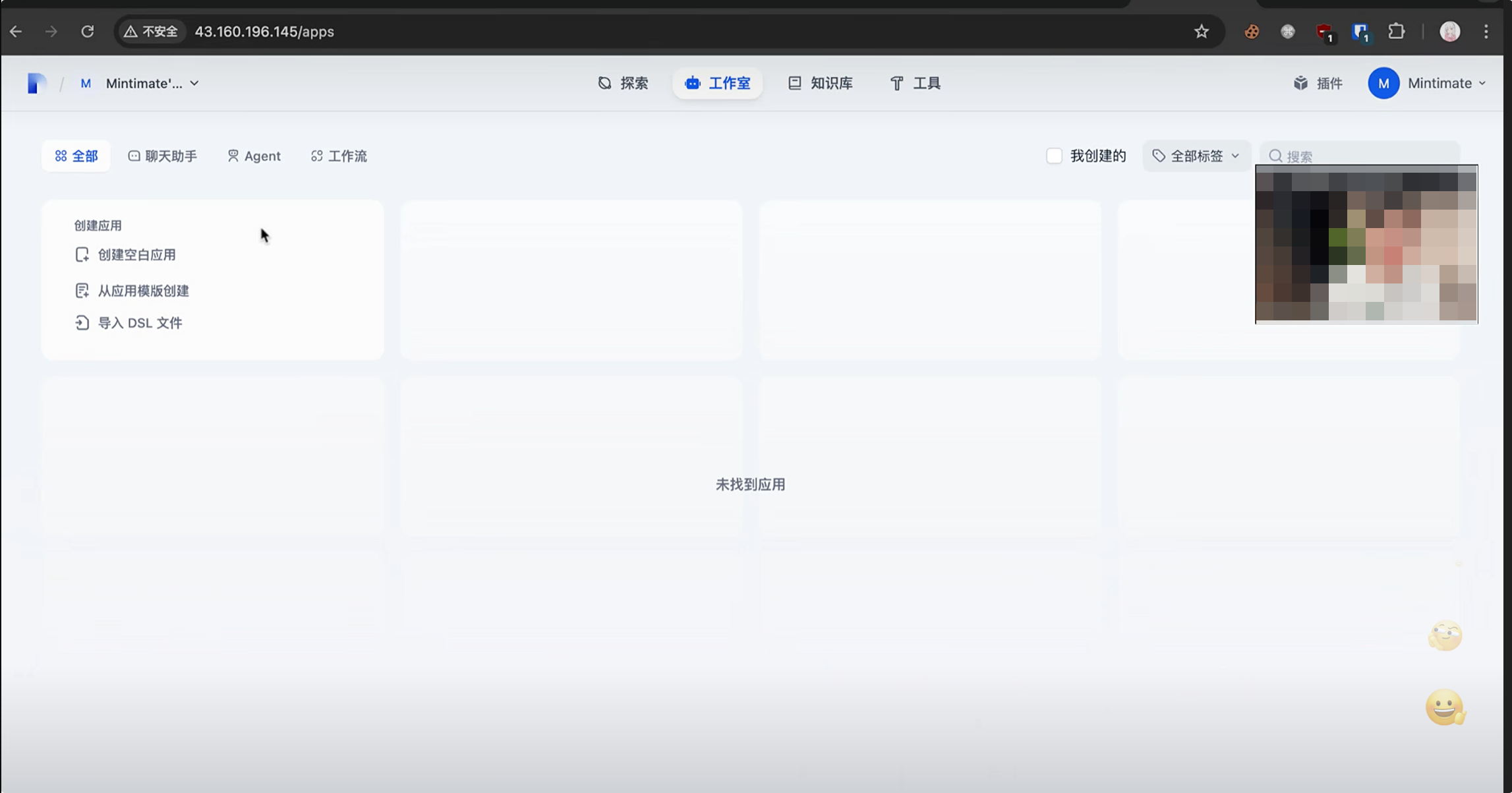This screenshot has width=1512, height=793.
Task: Click the 从应用模版创建 template icon
Action: coord(82,291)
